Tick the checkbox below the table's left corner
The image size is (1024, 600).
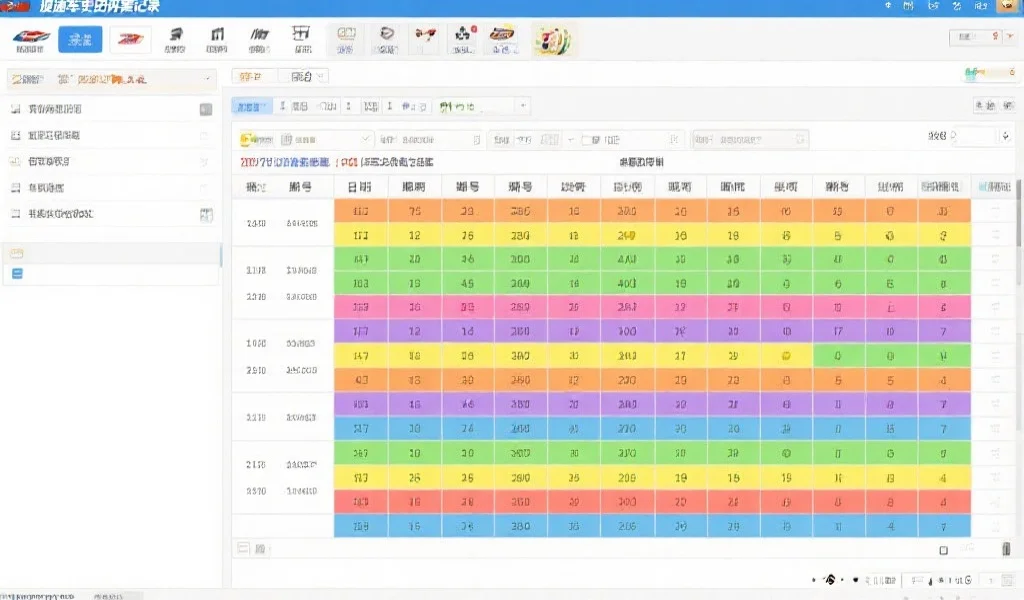point(242,548)
